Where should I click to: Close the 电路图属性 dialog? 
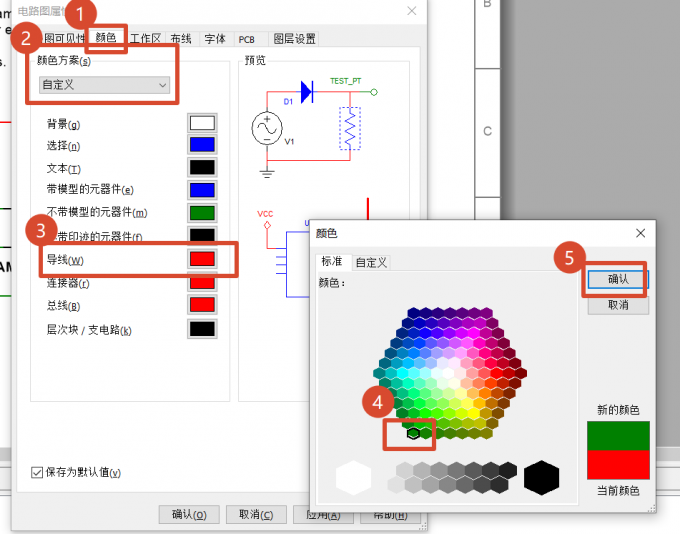click(x=412, y=11)
